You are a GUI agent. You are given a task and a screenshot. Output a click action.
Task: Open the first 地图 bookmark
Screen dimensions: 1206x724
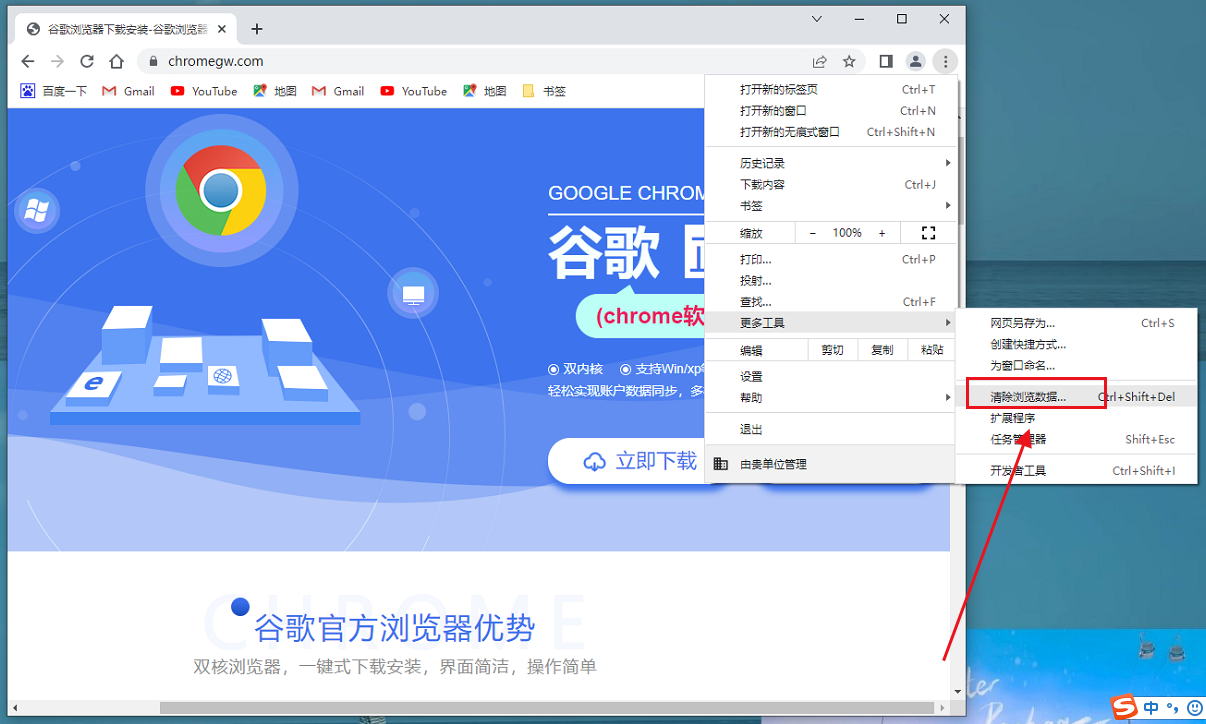tap(275, 91)
